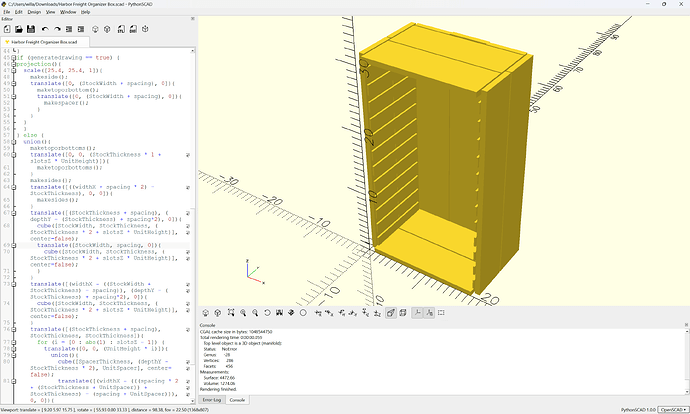This screenshot has height=414, width=690.
Task: Click the Viewport translate status text
Action: coord(105,410)
